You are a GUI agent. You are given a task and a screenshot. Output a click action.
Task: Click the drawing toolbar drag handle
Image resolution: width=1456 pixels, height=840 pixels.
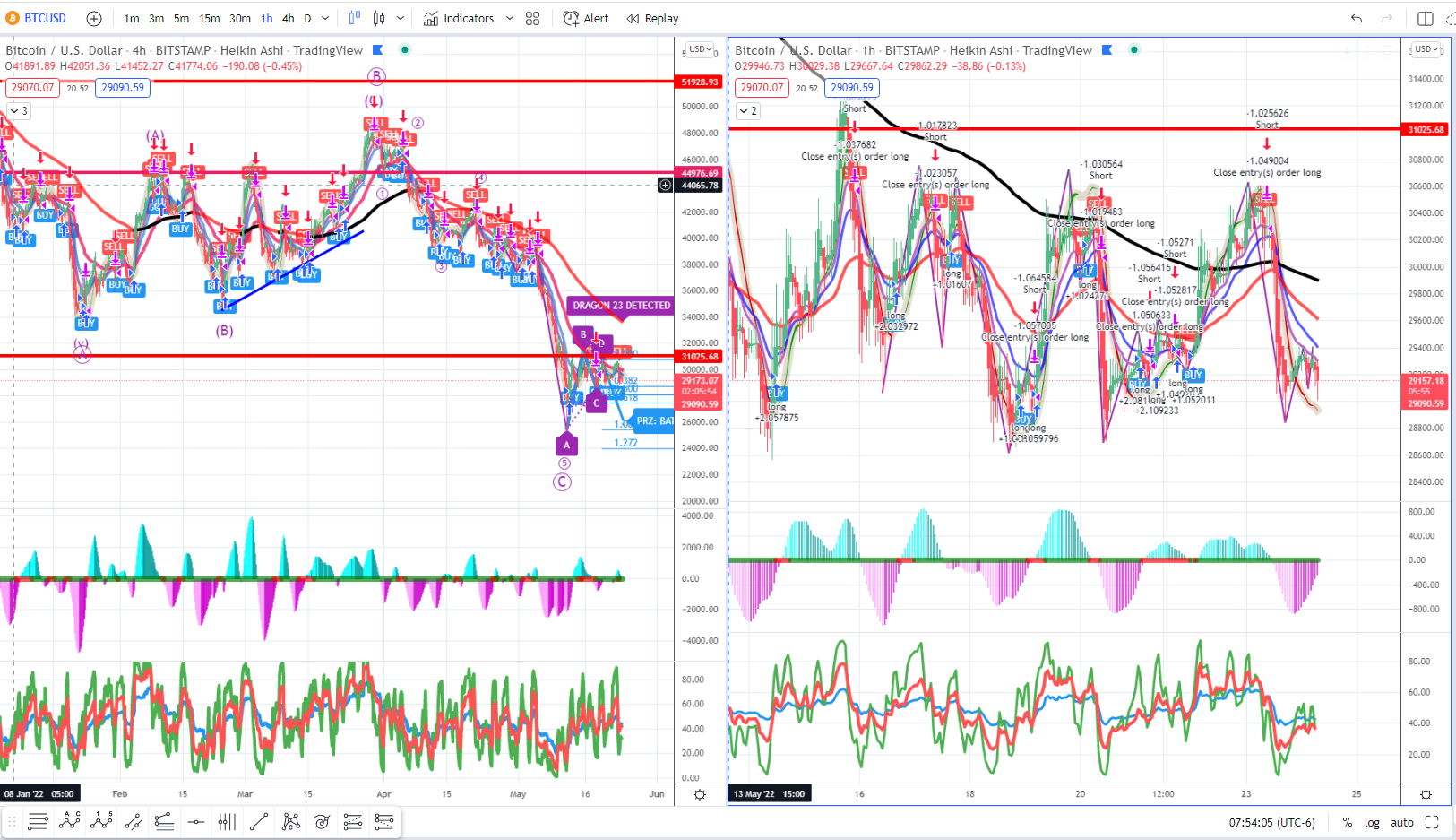coord(13,821)
